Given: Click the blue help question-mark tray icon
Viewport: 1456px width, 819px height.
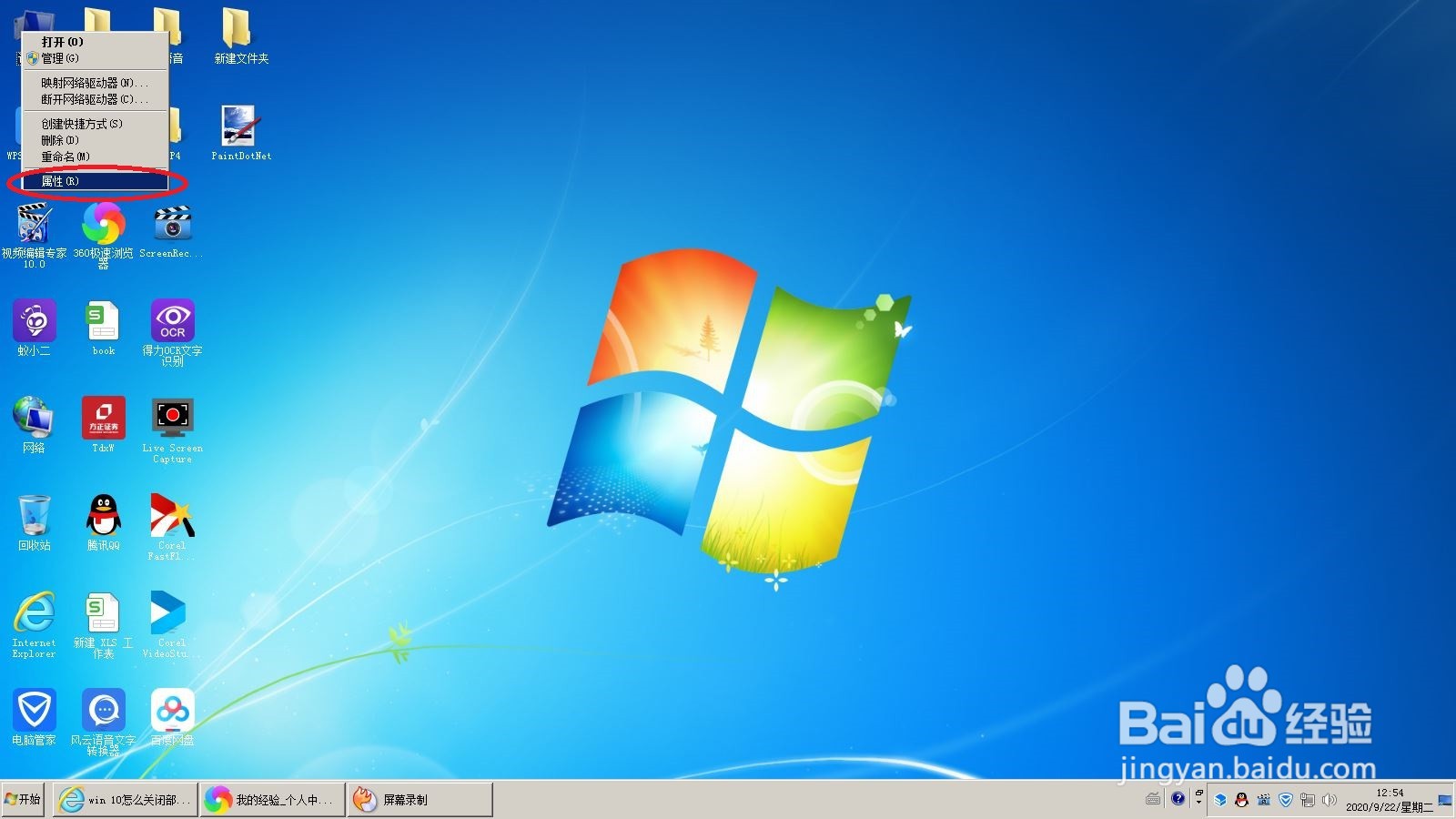Looking at the screenshot, I should pyautogui.click(x=1178, y=798).
